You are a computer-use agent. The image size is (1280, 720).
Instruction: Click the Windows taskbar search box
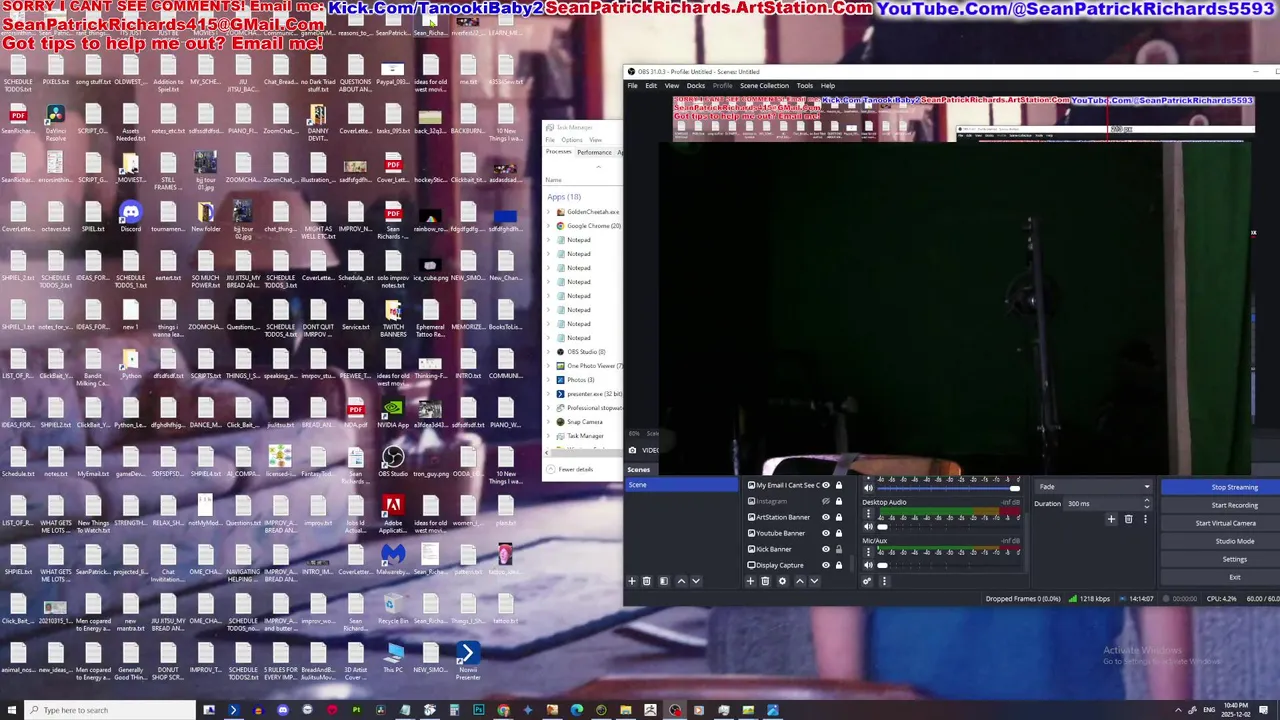pos(112,710)
